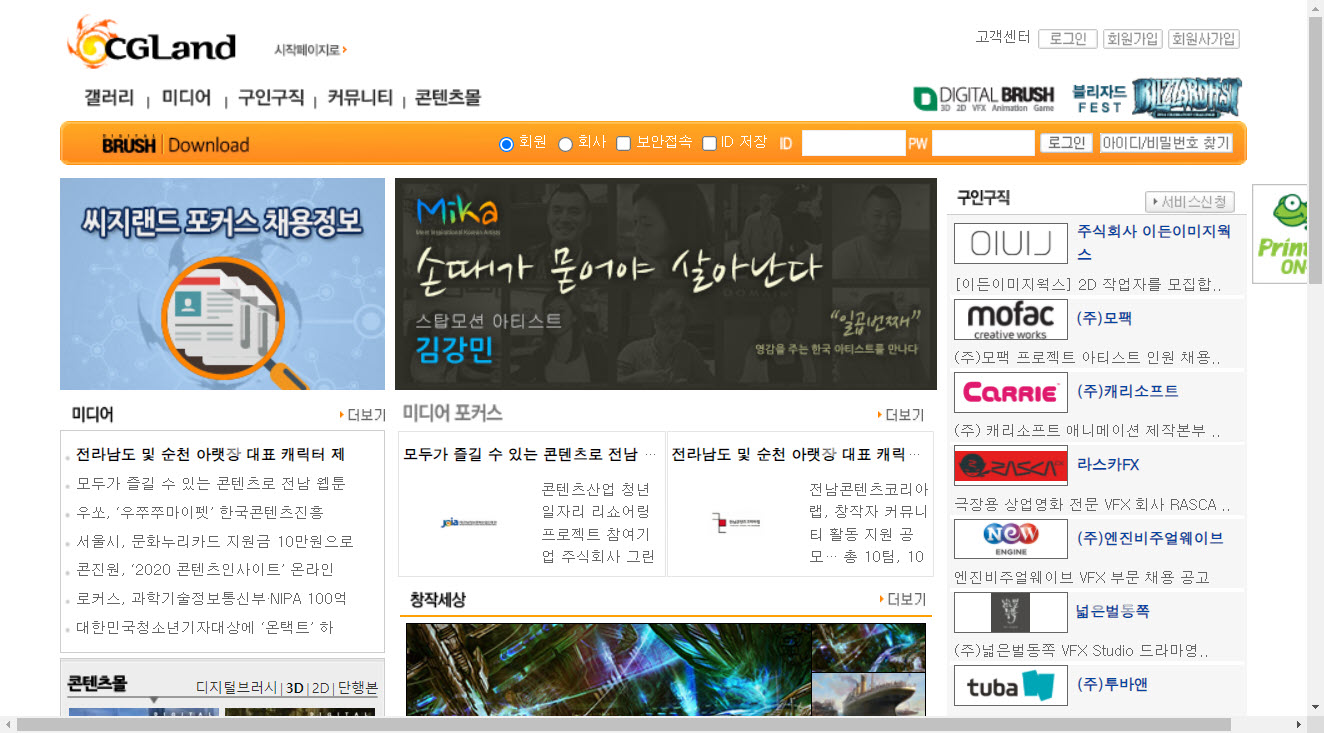Open the Carrie company logo

coord(1010,392)
